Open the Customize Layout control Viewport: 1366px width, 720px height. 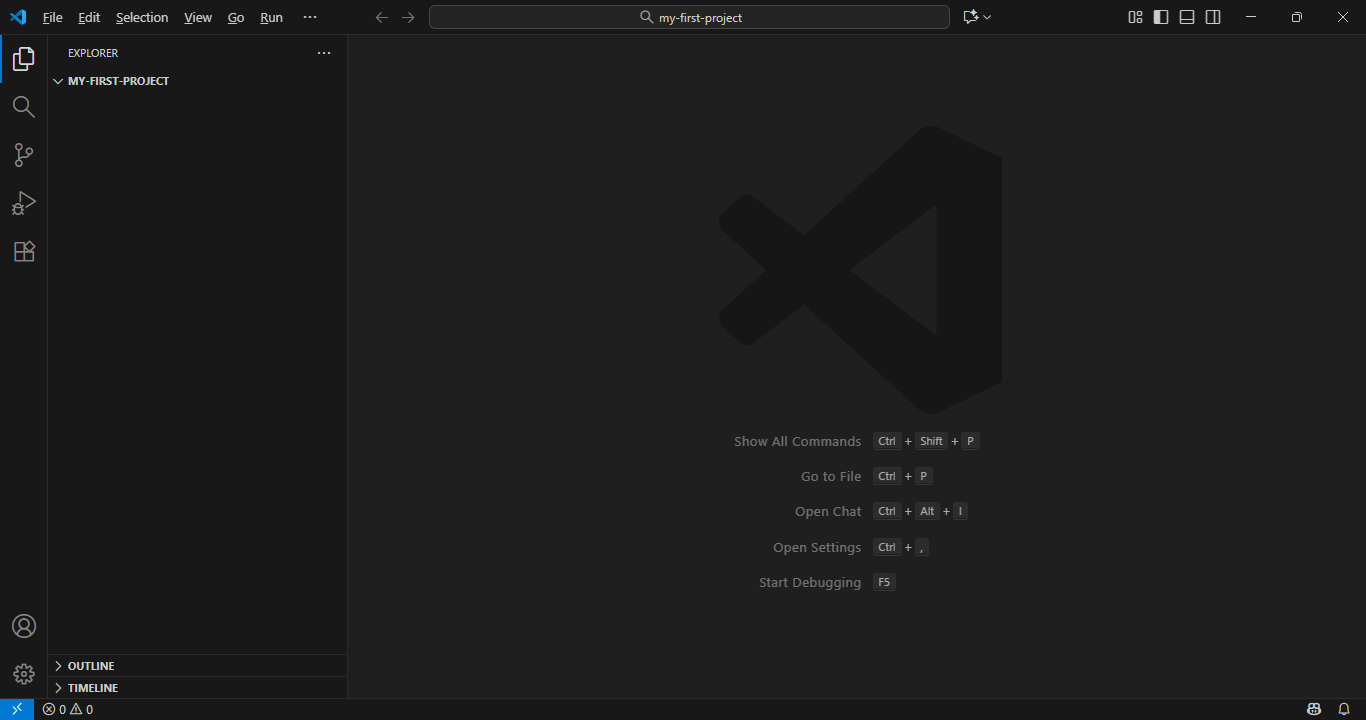tap(1134, 17)
